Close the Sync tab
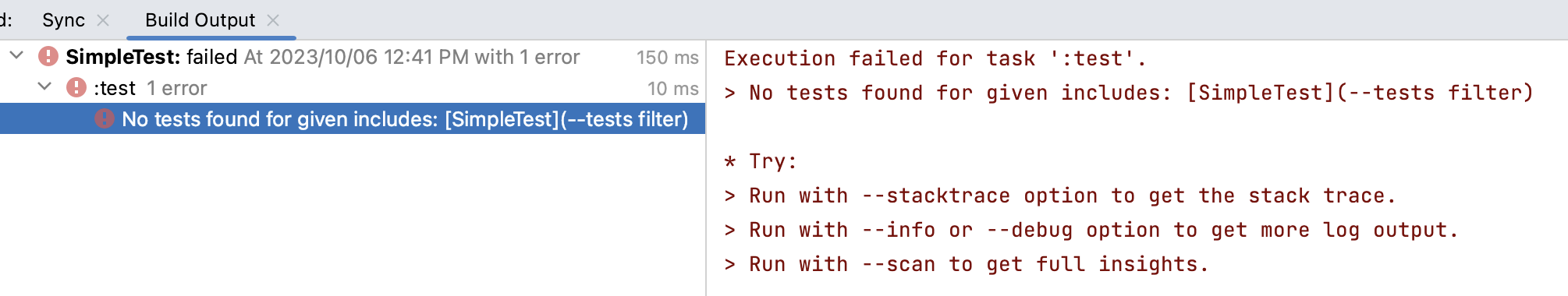The width and height of the screenshot is (1568, 296). pos(103,20)
